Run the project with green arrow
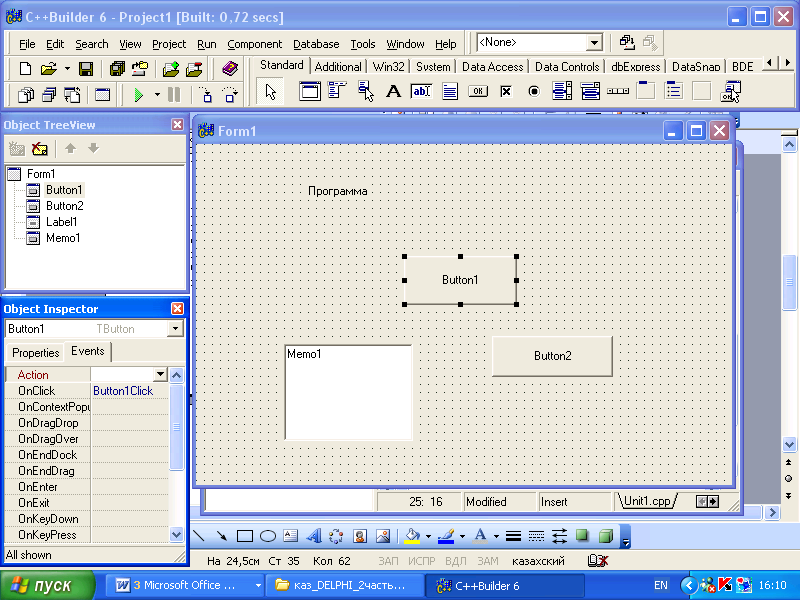 139,95
